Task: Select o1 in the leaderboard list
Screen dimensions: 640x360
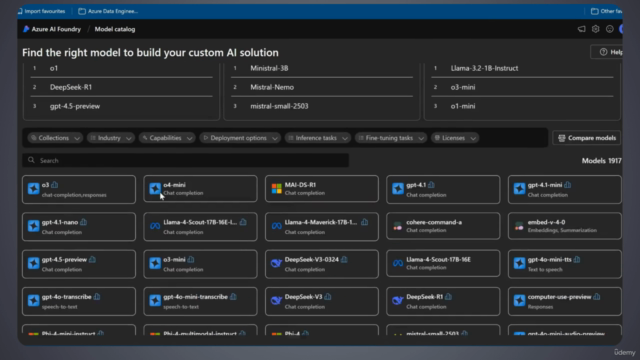Action: pyautogui.click(x=54, y=68)
